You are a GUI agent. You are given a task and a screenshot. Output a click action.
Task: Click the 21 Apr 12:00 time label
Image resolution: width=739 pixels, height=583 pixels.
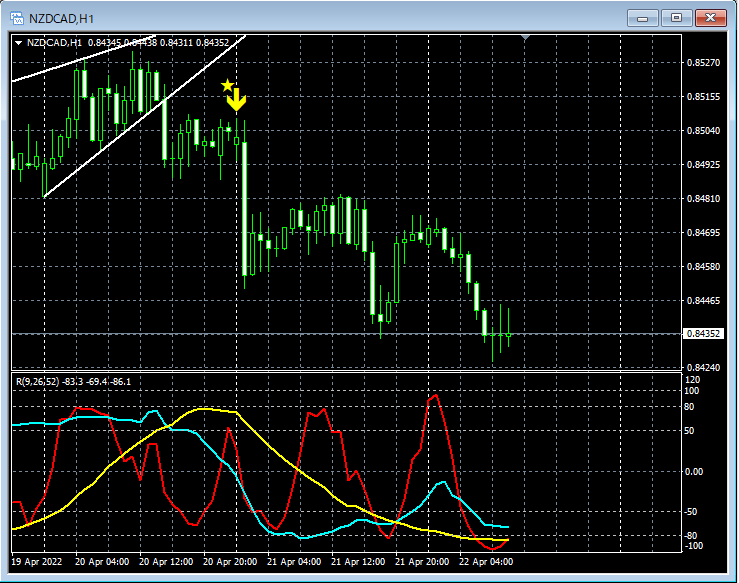358,562
